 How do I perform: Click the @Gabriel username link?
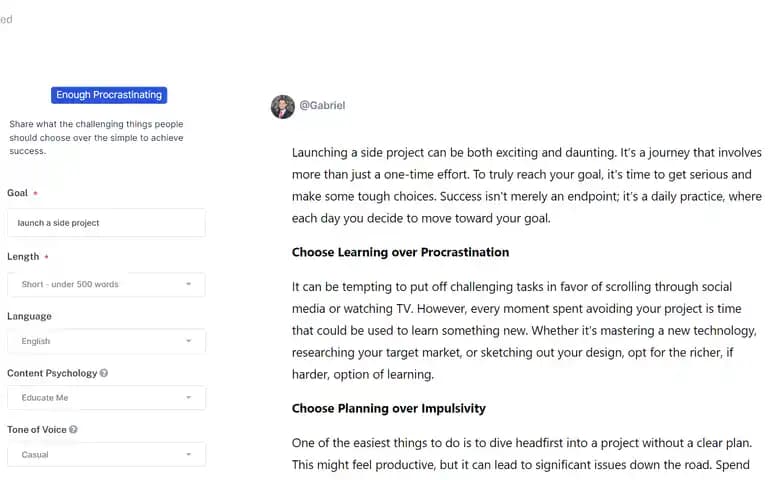(x=322, y=105)
